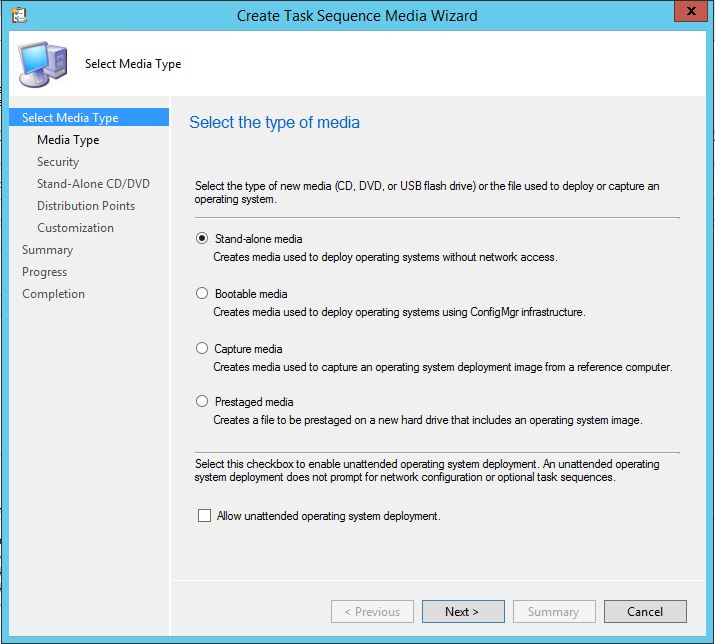715x644 pixels.
Task: Click the Next button
Action: click(x=462, y=611)
